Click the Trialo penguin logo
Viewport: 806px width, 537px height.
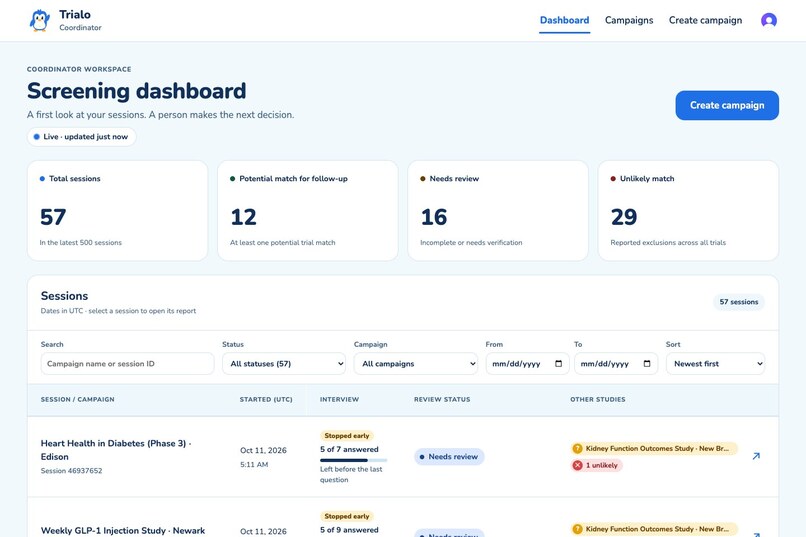point(40,21)
